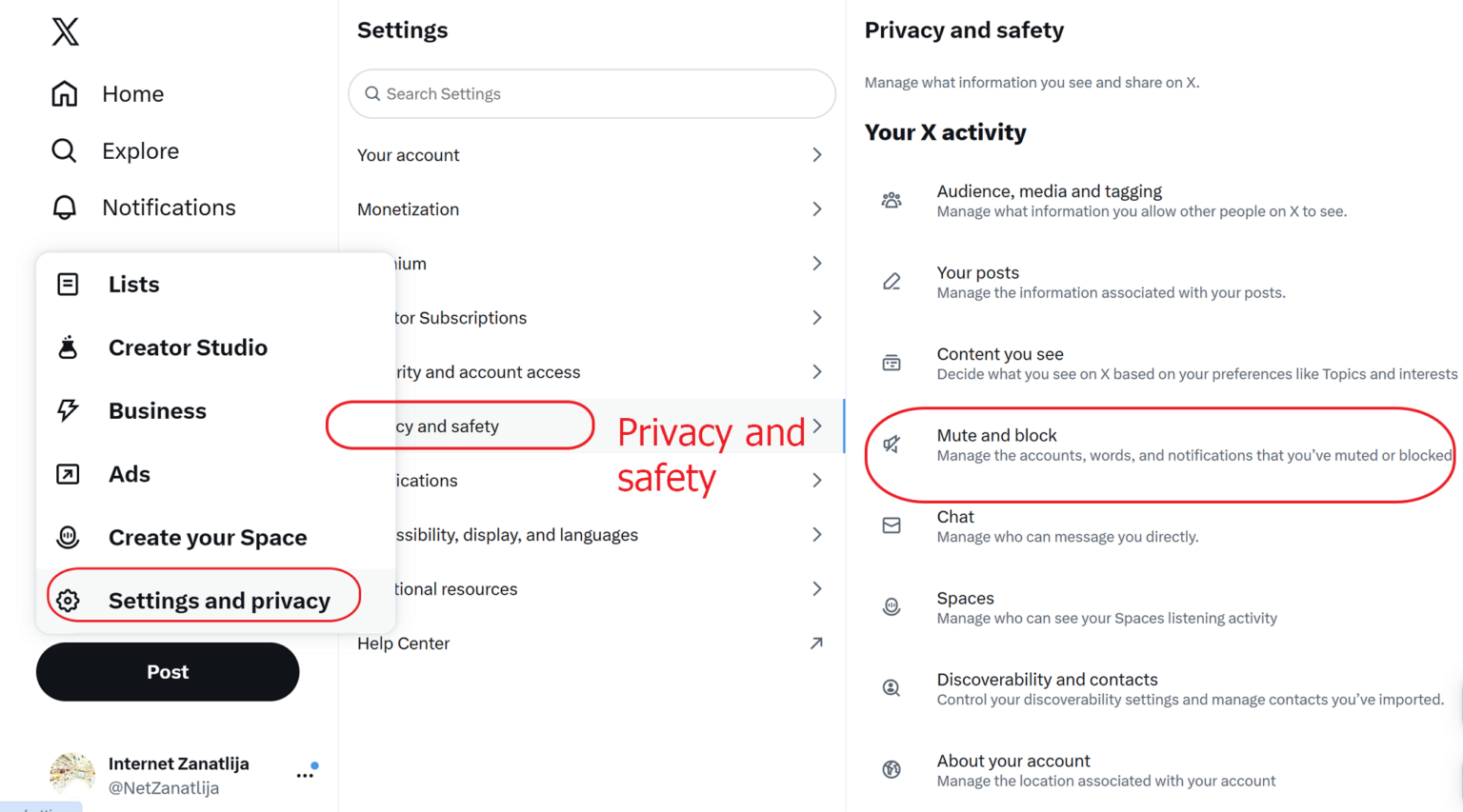Open Creator Studio from popup menu
Image resolution: width=1463 pixels, height=812 pixels.
(x=187, y=347)
